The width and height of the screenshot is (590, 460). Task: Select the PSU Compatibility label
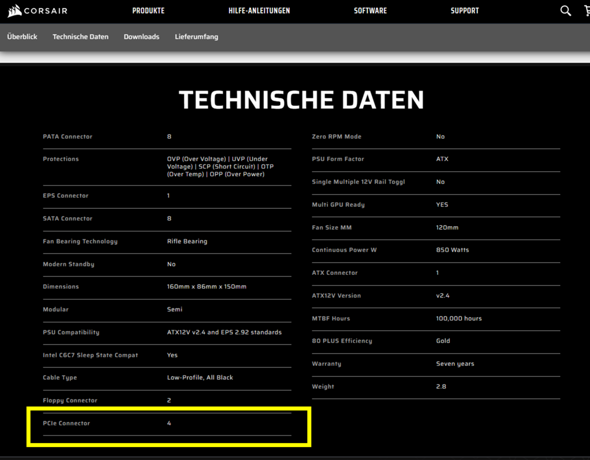coord(71,332)
